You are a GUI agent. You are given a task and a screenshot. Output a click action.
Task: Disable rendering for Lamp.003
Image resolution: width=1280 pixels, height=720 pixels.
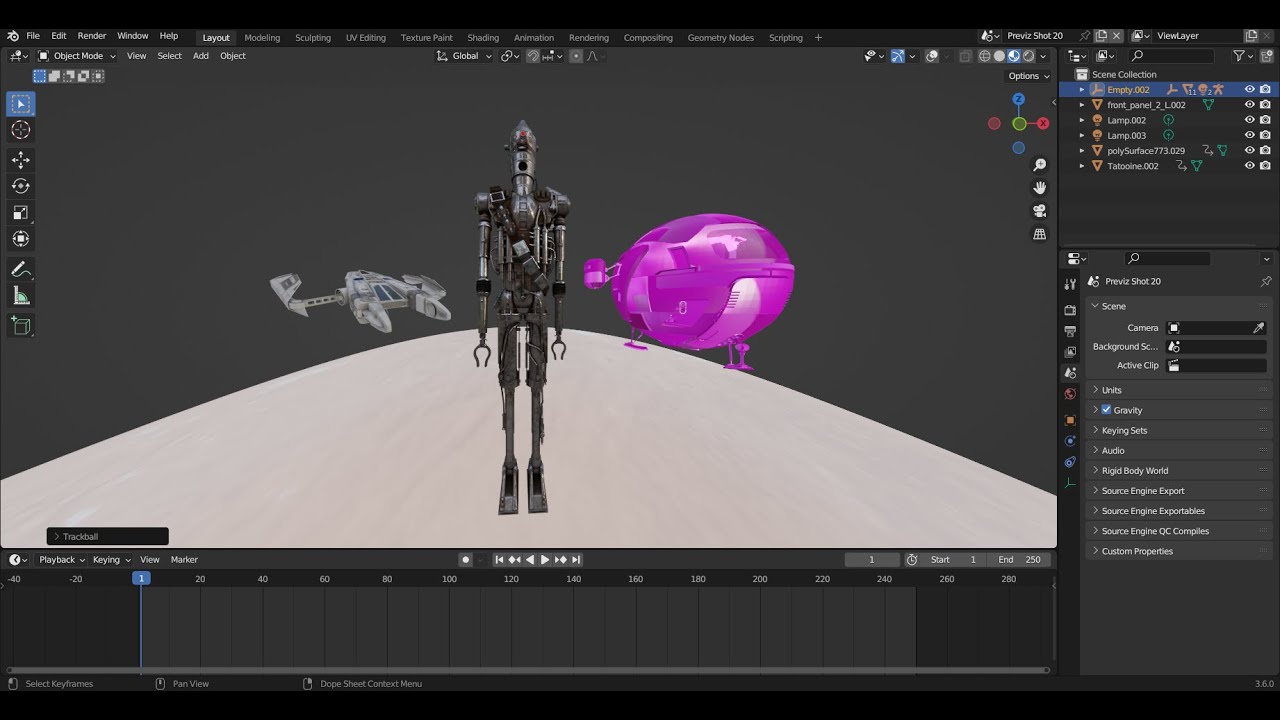1265,135
